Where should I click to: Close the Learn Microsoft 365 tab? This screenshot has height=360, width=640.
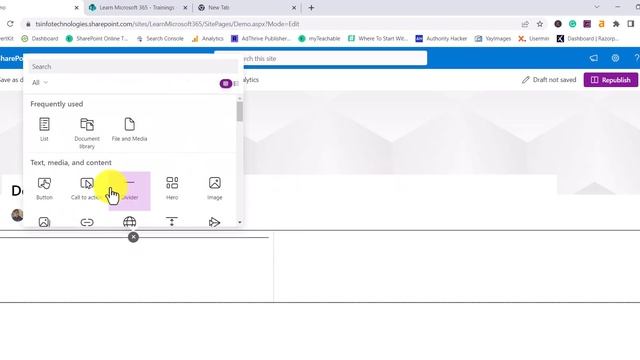185,7
